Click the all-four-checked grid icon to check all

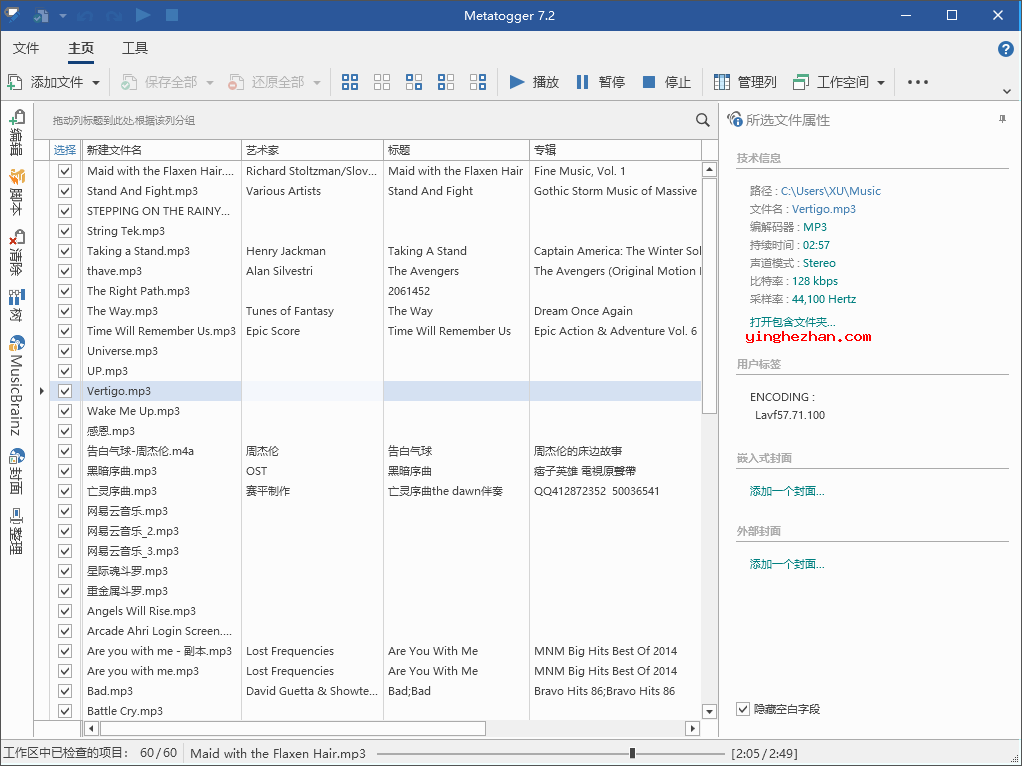(x=350, y=82)
